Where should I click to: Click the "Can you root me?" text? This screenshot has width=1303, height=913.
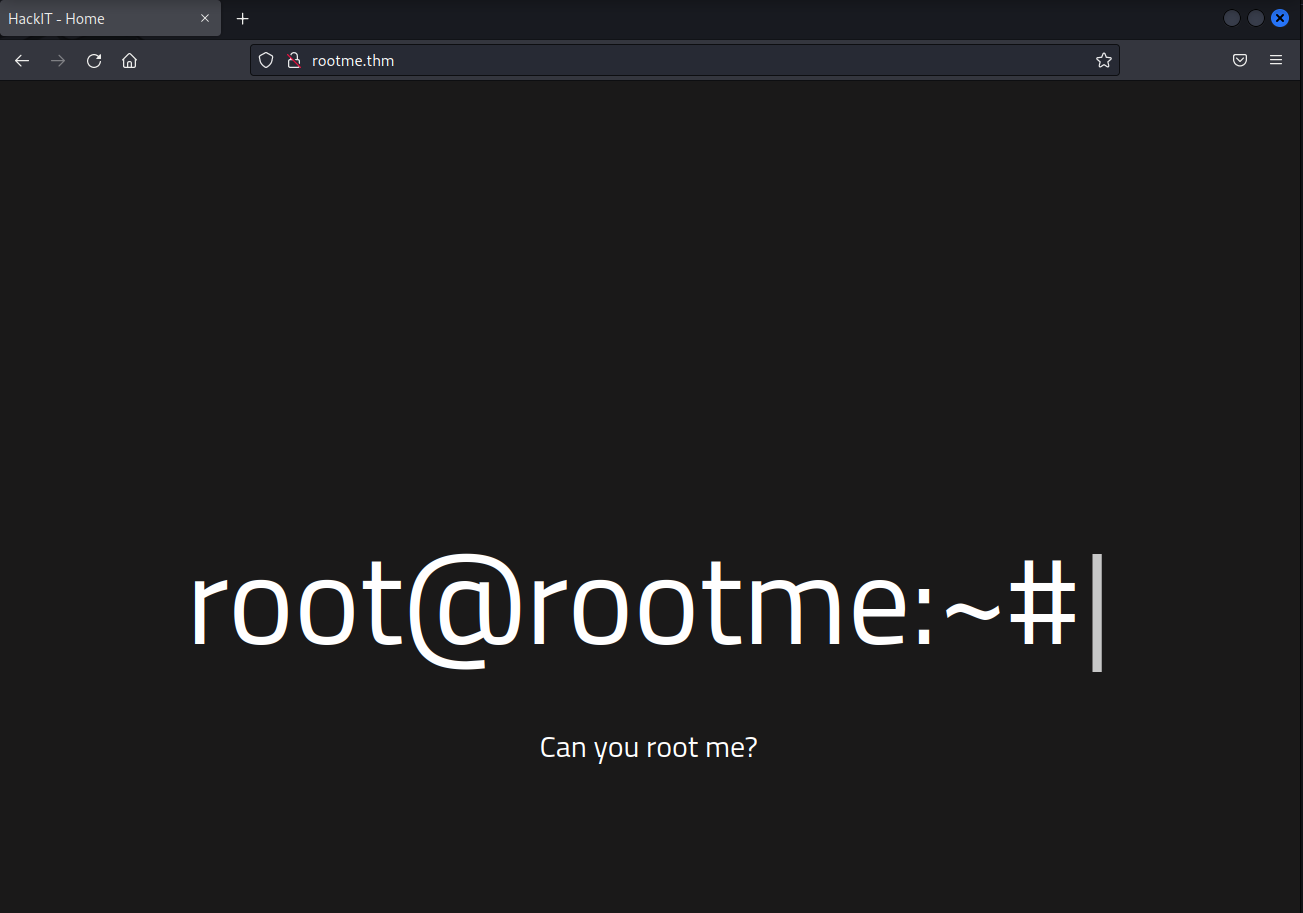(x=648, y=747)
